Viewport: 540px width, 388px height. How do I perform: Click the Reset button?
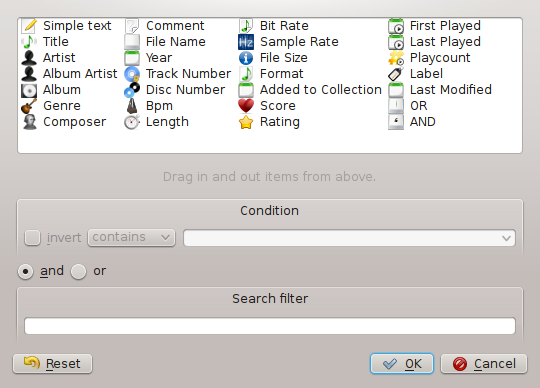52,364
